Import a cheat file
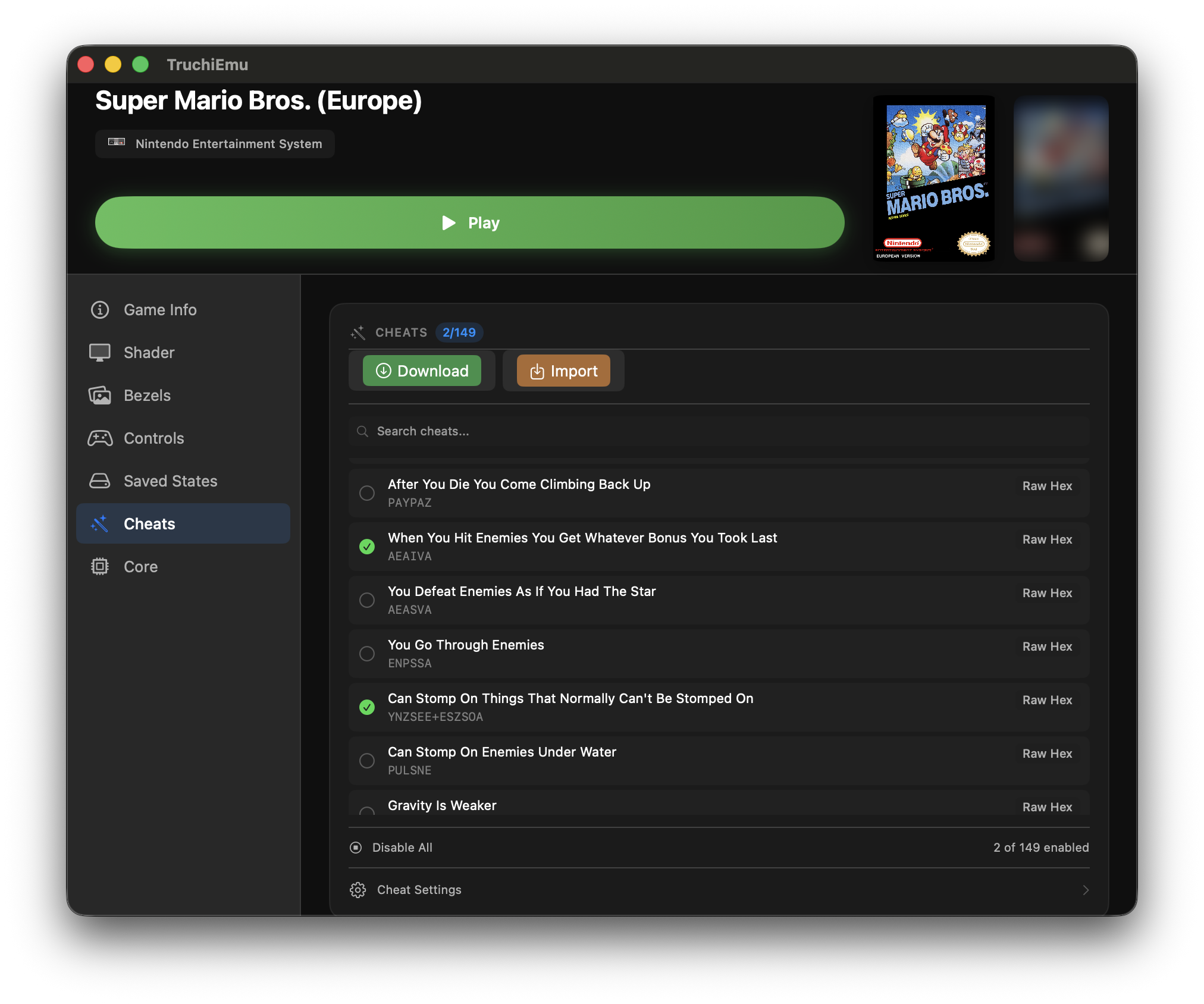The width and height of the screenshot is (1204, 1004). [563, 371]
